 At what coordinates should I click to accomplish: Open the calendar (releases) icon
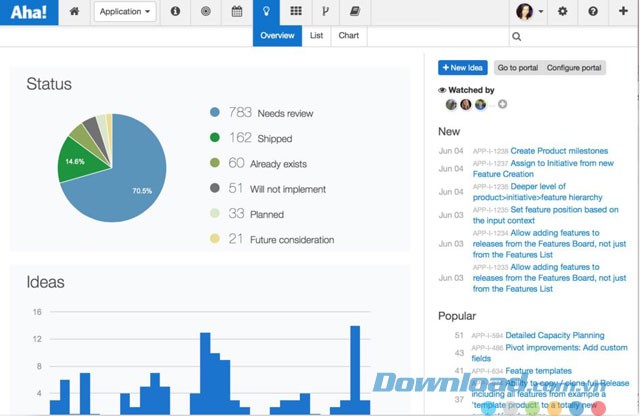point(237,12)
